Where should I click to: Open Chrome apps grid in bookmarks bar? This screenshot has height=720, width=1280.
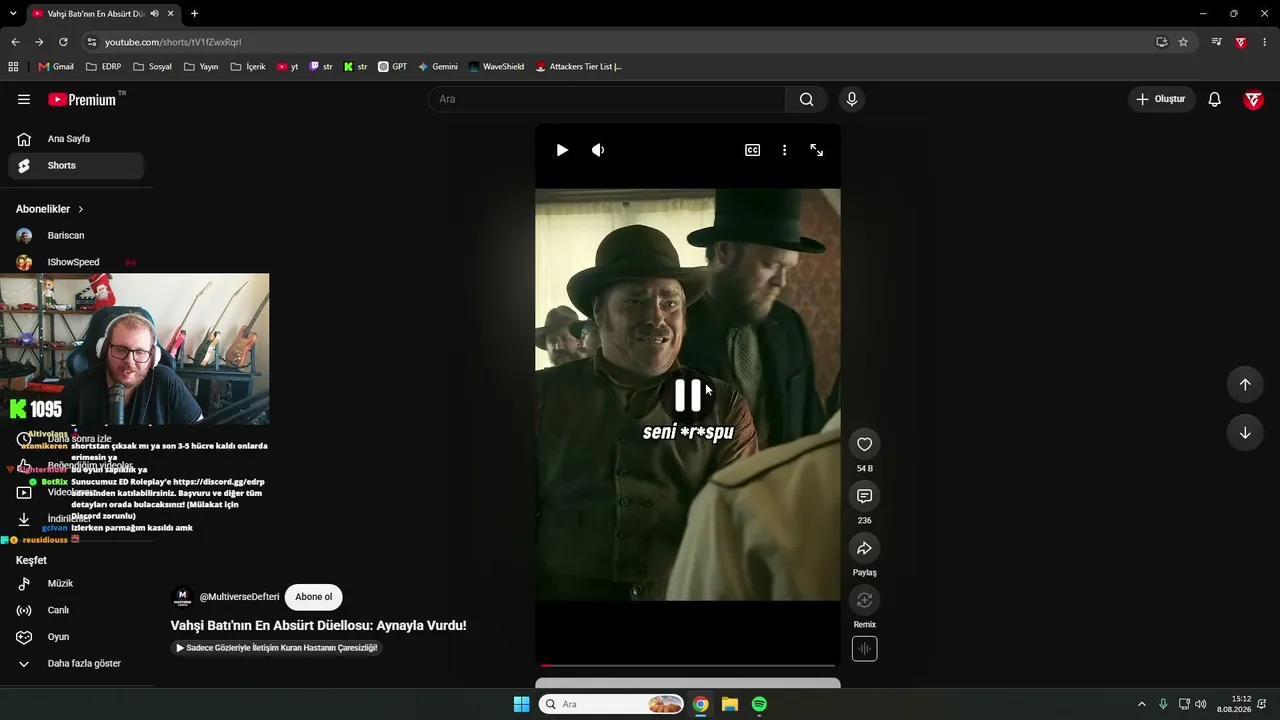pos(13,67)
